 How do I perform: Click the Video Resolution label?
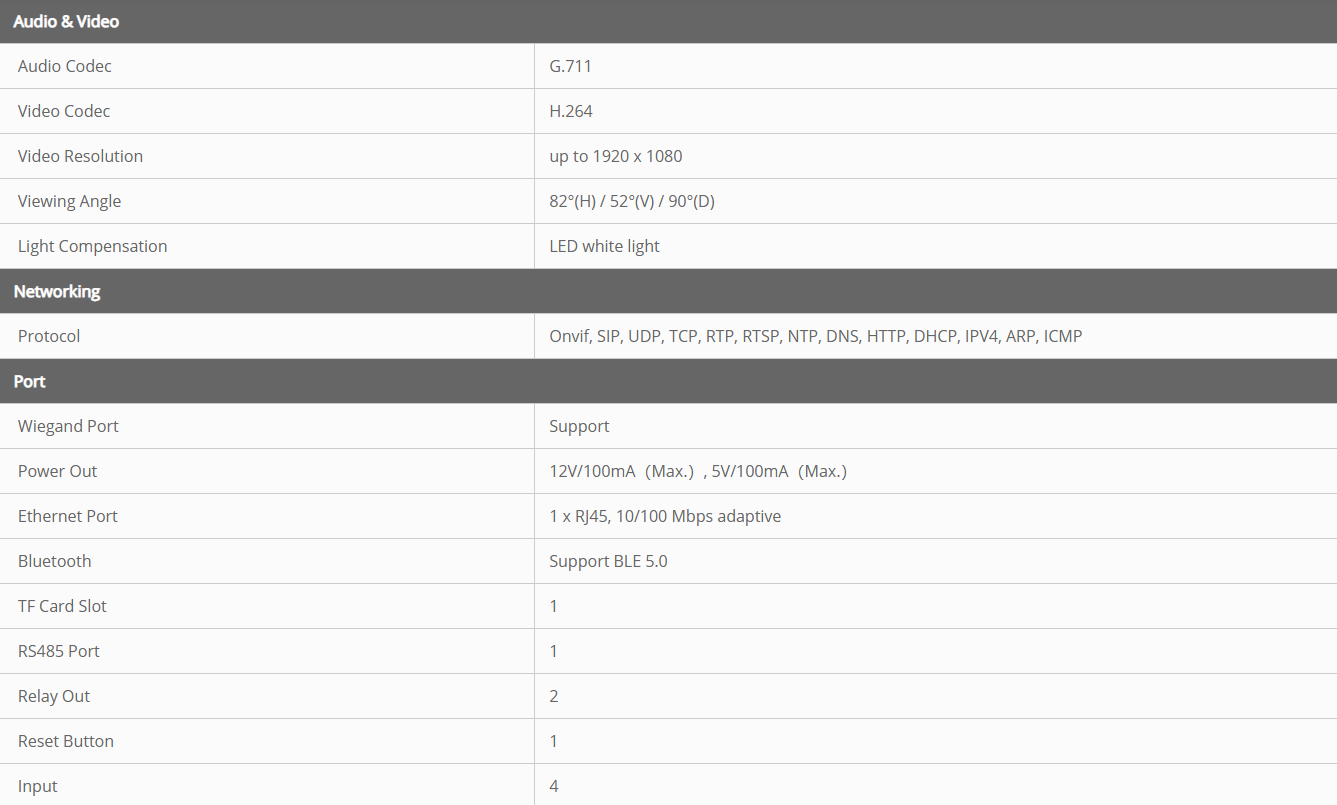coord(80,156)
